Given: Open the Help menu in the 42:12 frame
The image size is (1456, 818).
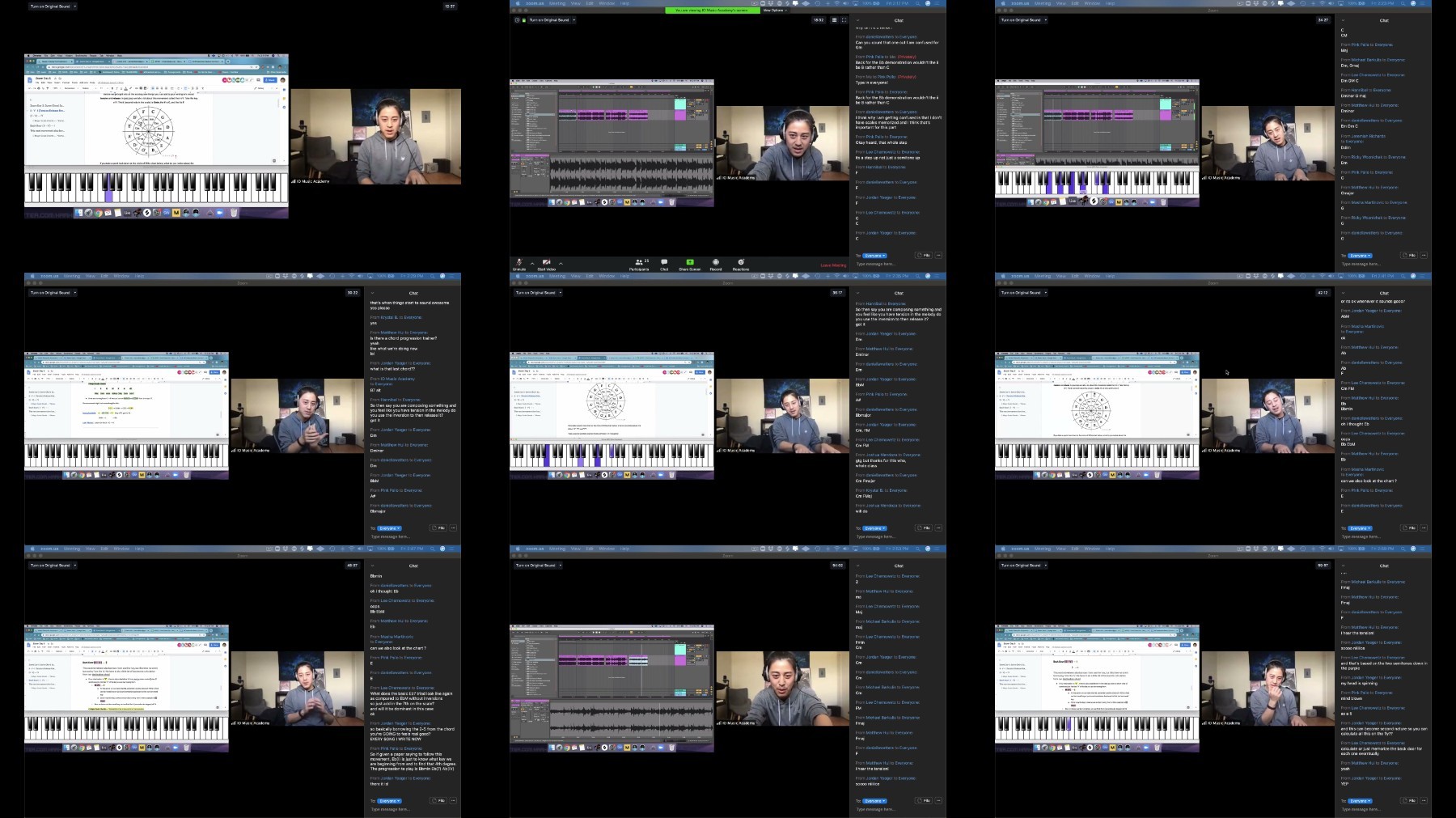Looking at the screenshot, I should point(1110,276).
